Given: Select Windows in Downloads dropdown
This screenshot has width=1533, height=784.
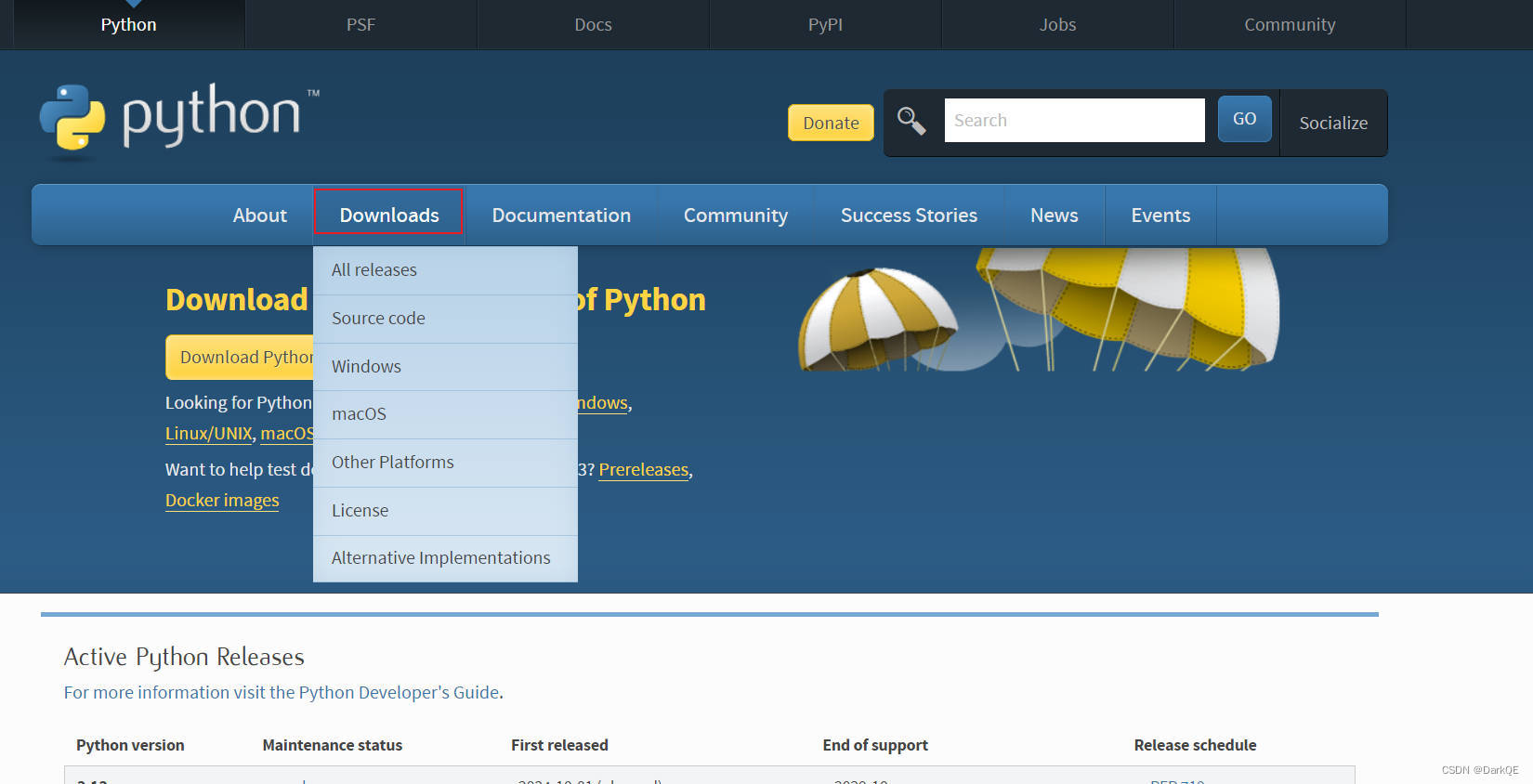Looking at the screenshot, I should click(x=445, y=367).
